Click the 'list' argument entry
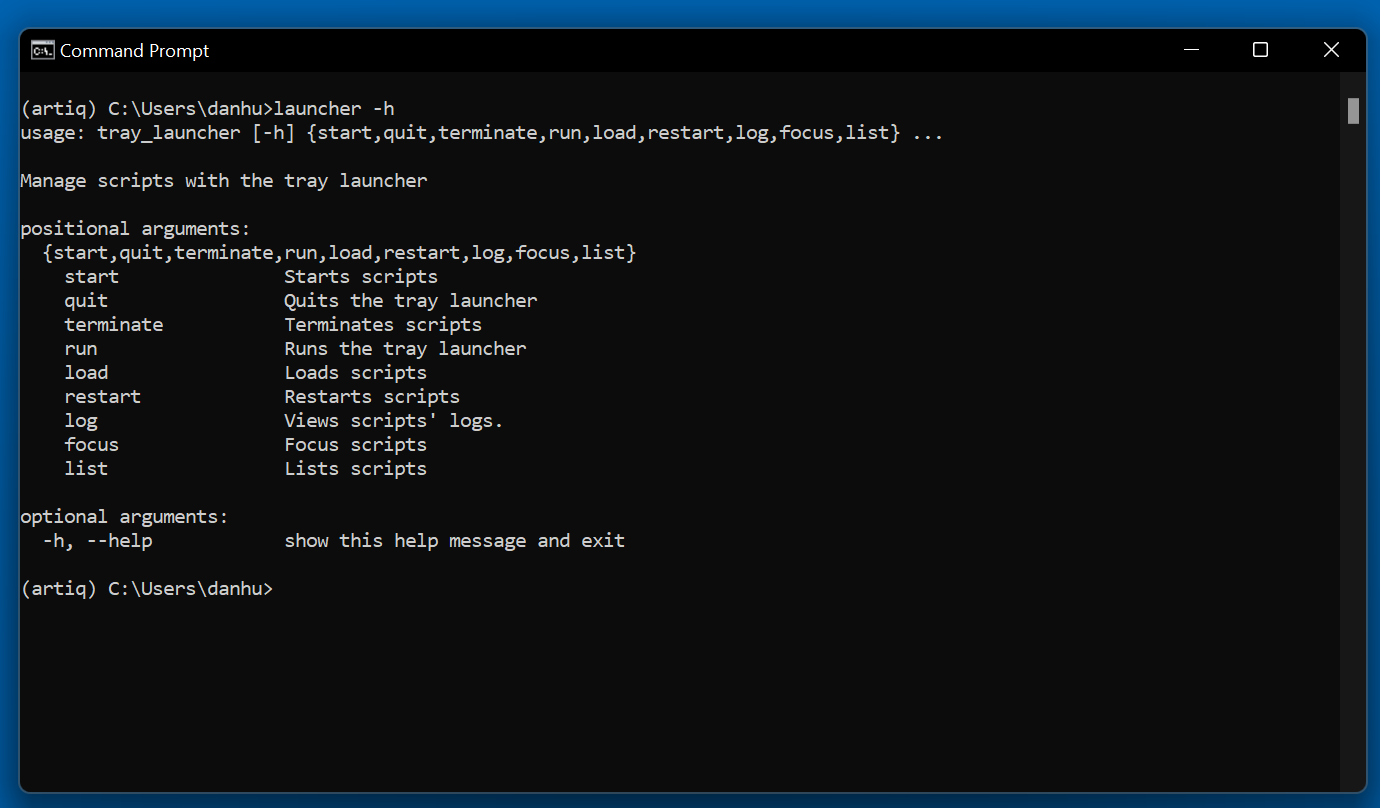Screen dimensions: 1380x808 [x=86, y=468]
